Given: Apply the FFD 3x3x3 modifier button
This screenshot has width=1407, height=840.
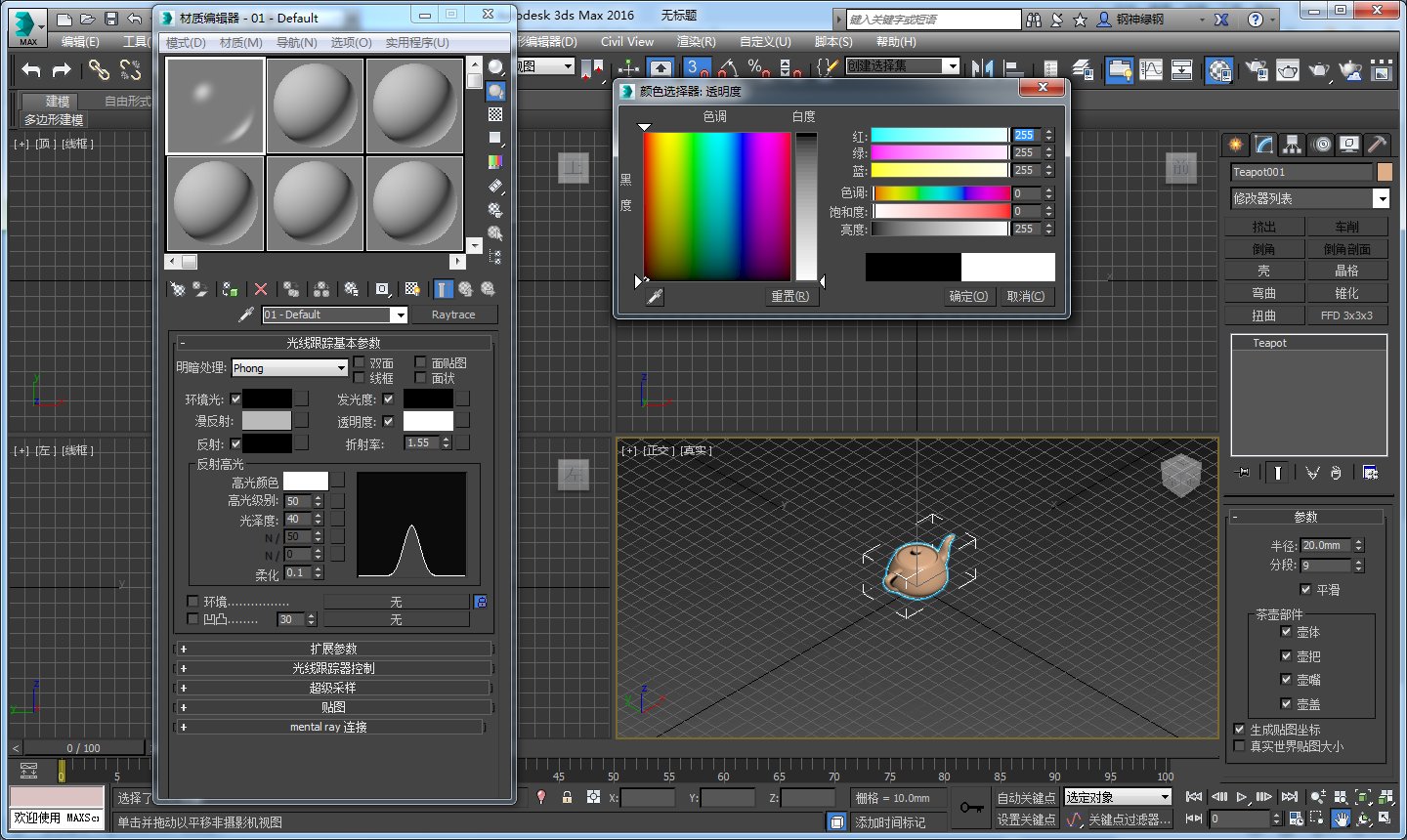Looking at the screenshot, I should click(1346, 315).
